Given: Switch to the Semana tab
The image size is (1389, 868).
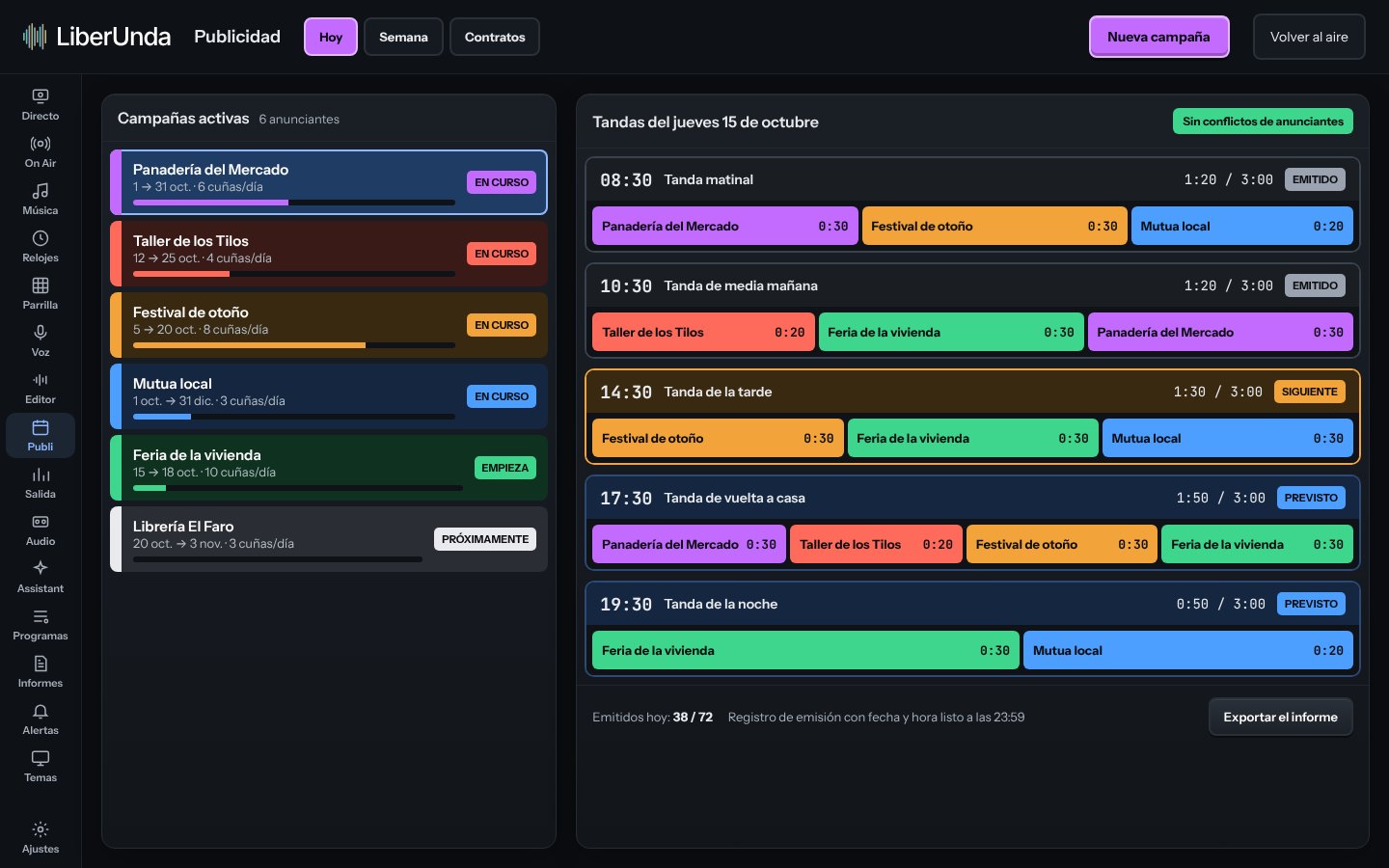Looking at the screenshot, I should pyautogui.click(x=403, y=37).
